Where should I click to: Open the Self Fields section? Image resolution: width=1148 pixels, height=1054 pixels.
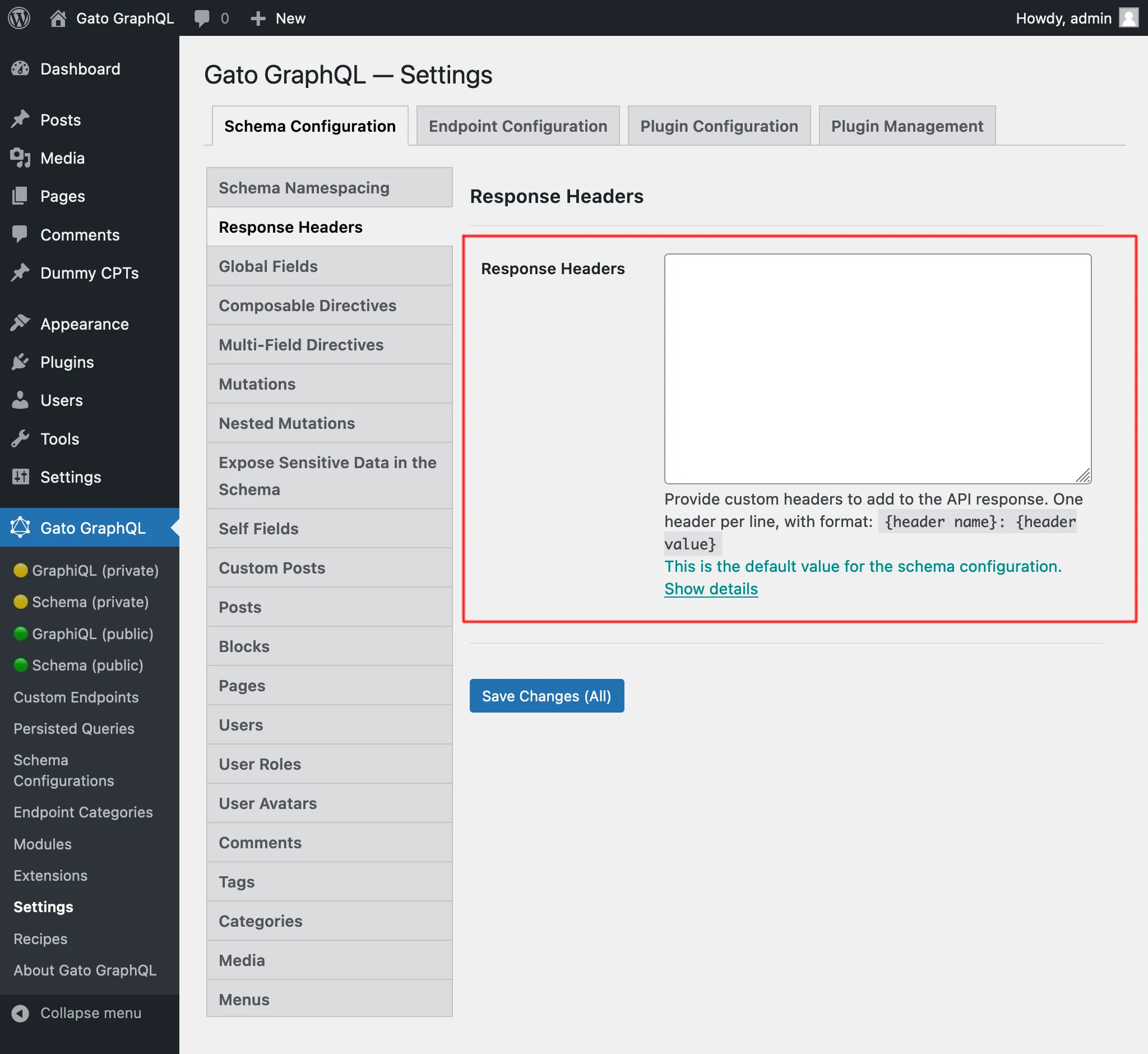pyautogui.click(x=330, y=529)
